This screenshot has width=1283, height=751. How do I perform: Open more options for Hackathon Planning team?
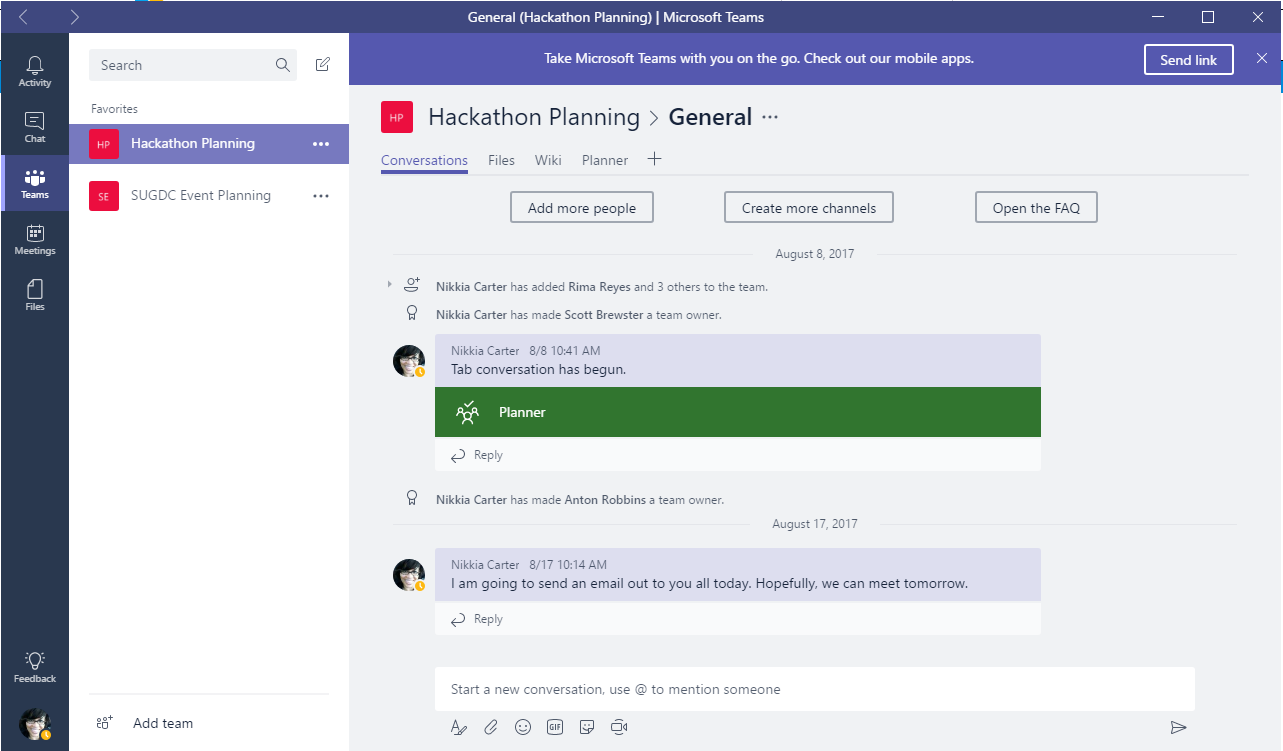point(320,144)
